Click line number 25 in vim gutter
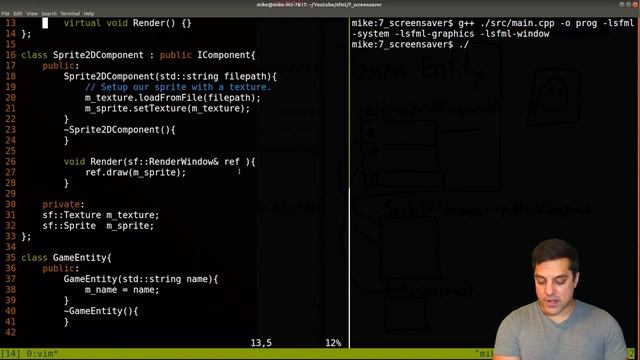The width and height of the screenshot is (640, 360). click(x=11, y=151)
